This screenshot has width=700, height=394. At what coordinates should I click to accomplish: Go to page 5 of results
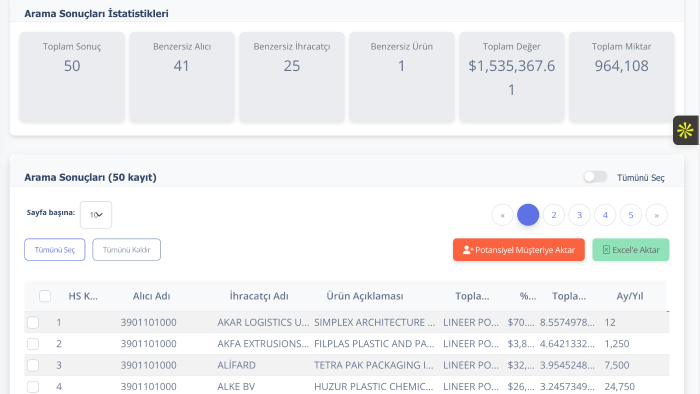pos(631,215)
